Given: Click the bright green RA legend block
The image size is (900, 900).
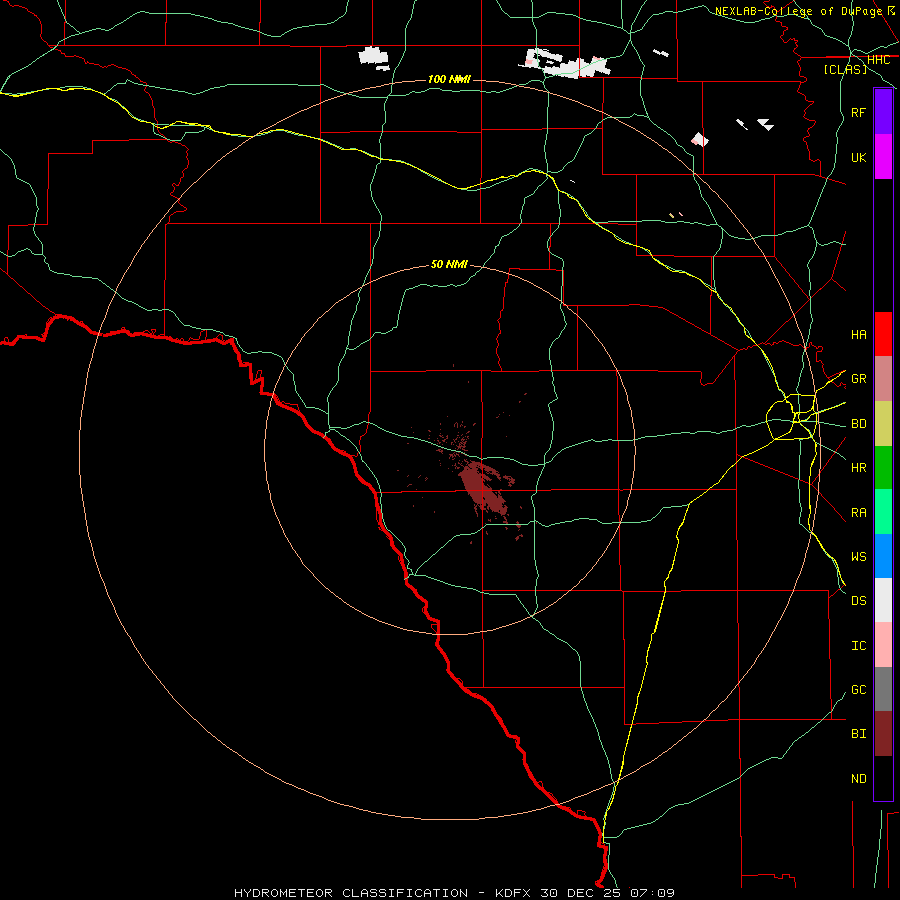Looking at the screenshot, I should tap(883, 512).
